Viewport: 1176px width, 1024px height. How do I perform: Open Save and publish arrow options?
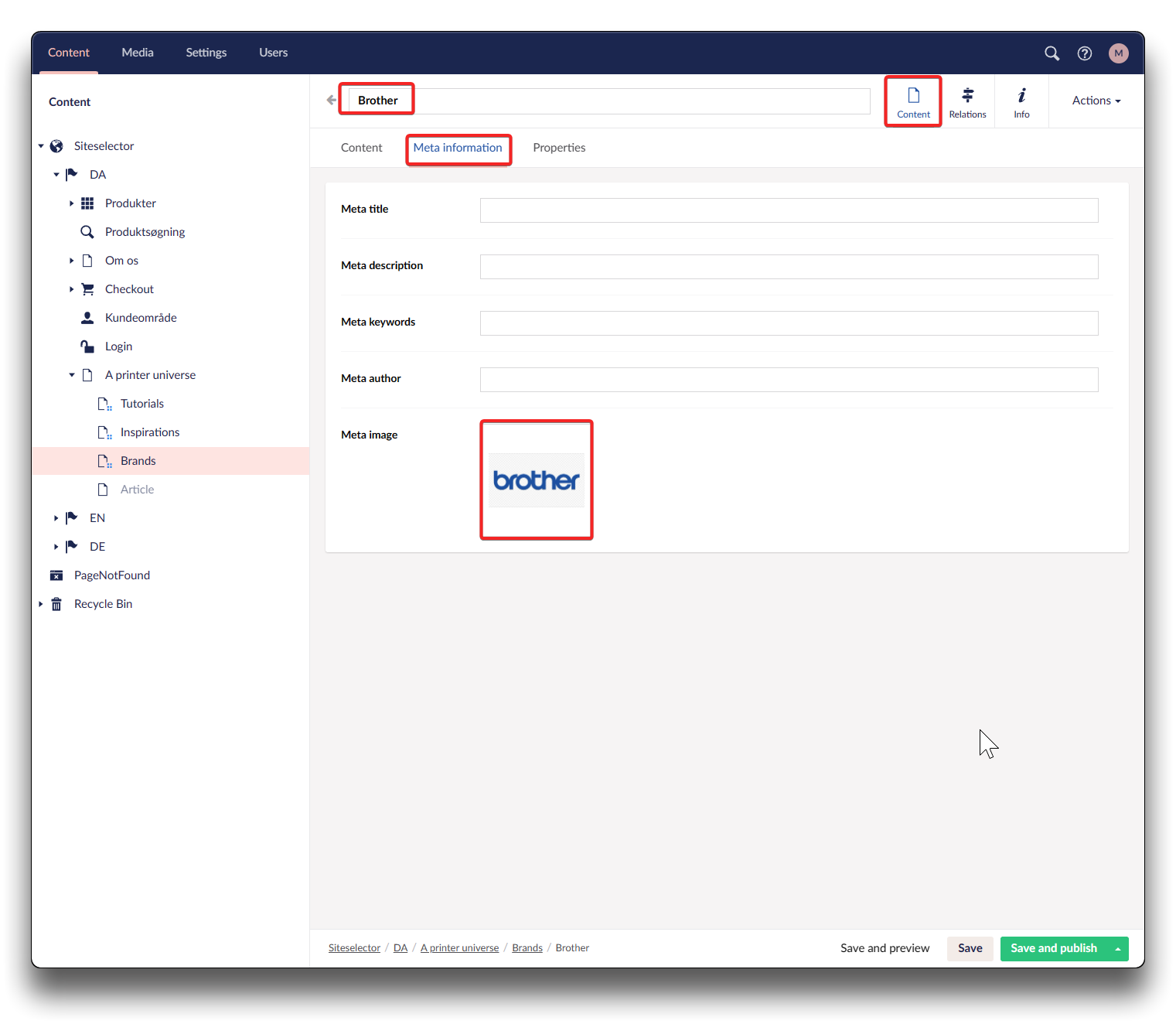tap(1117, 949)
